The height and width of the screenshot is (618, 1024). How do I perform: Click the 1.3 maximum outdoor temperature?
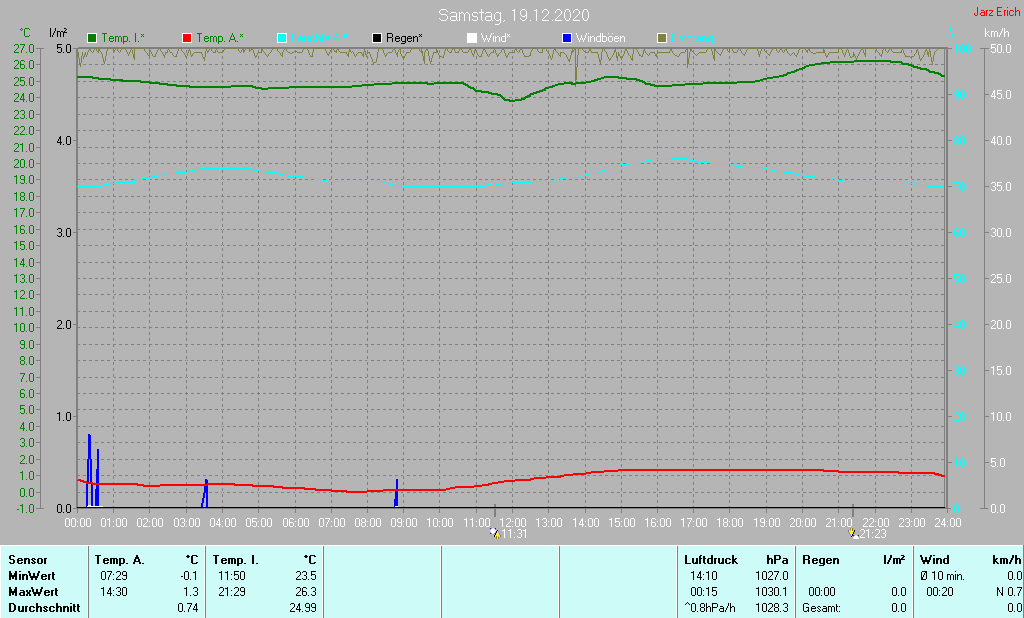click(190, 592)
